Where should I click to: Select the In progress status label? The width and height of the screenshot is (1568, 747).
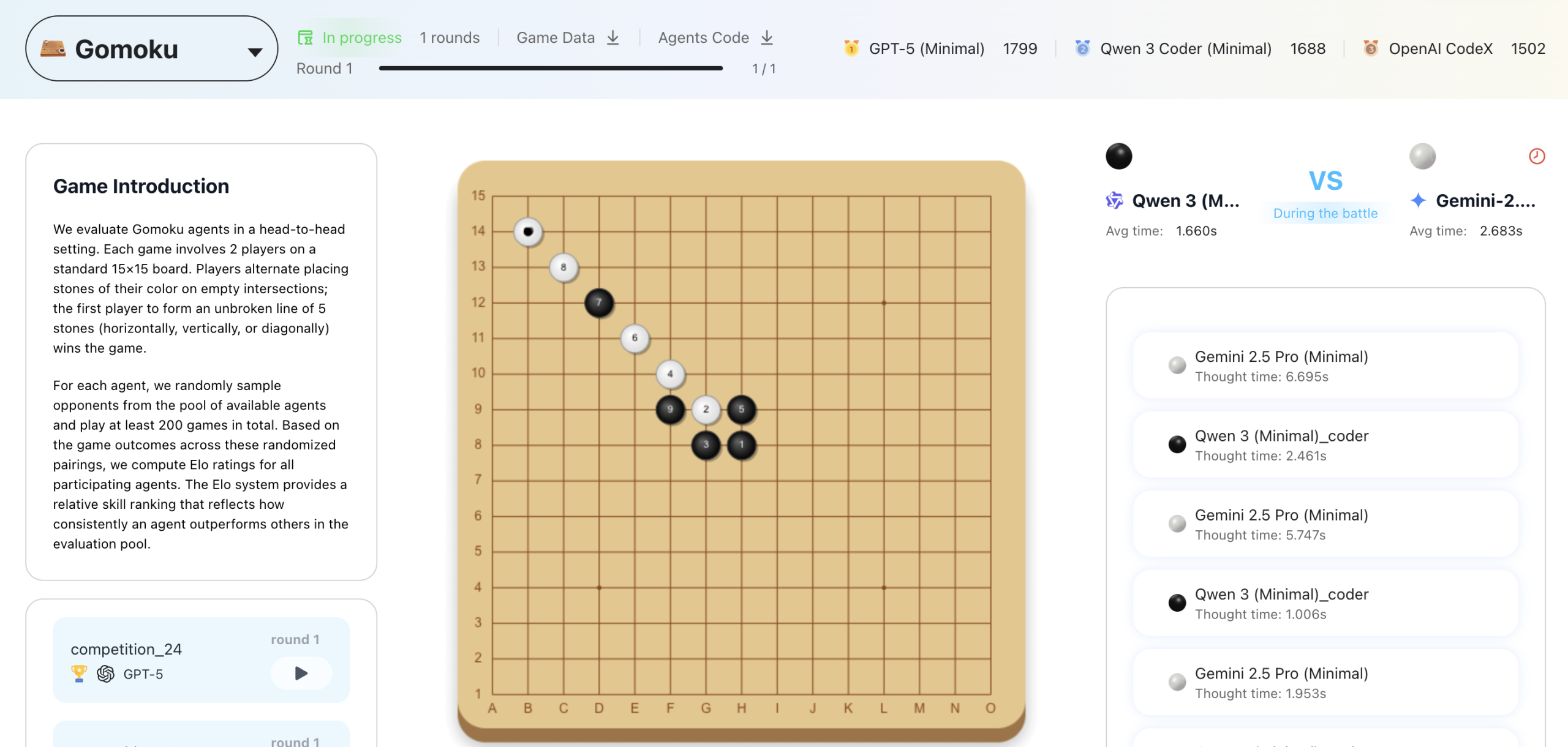[x=362, y=37]
